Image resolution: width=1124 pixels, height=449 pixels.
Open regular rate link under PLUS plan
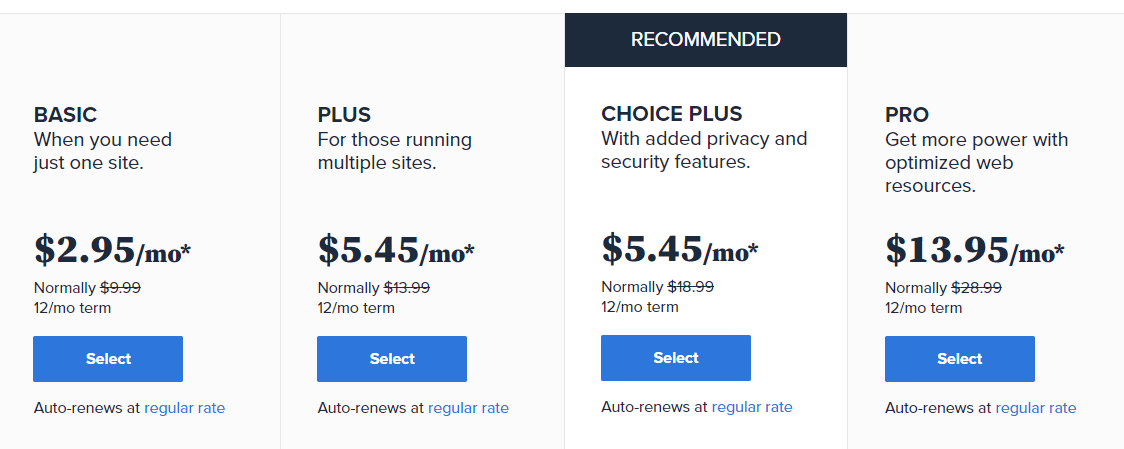[468, 408]
